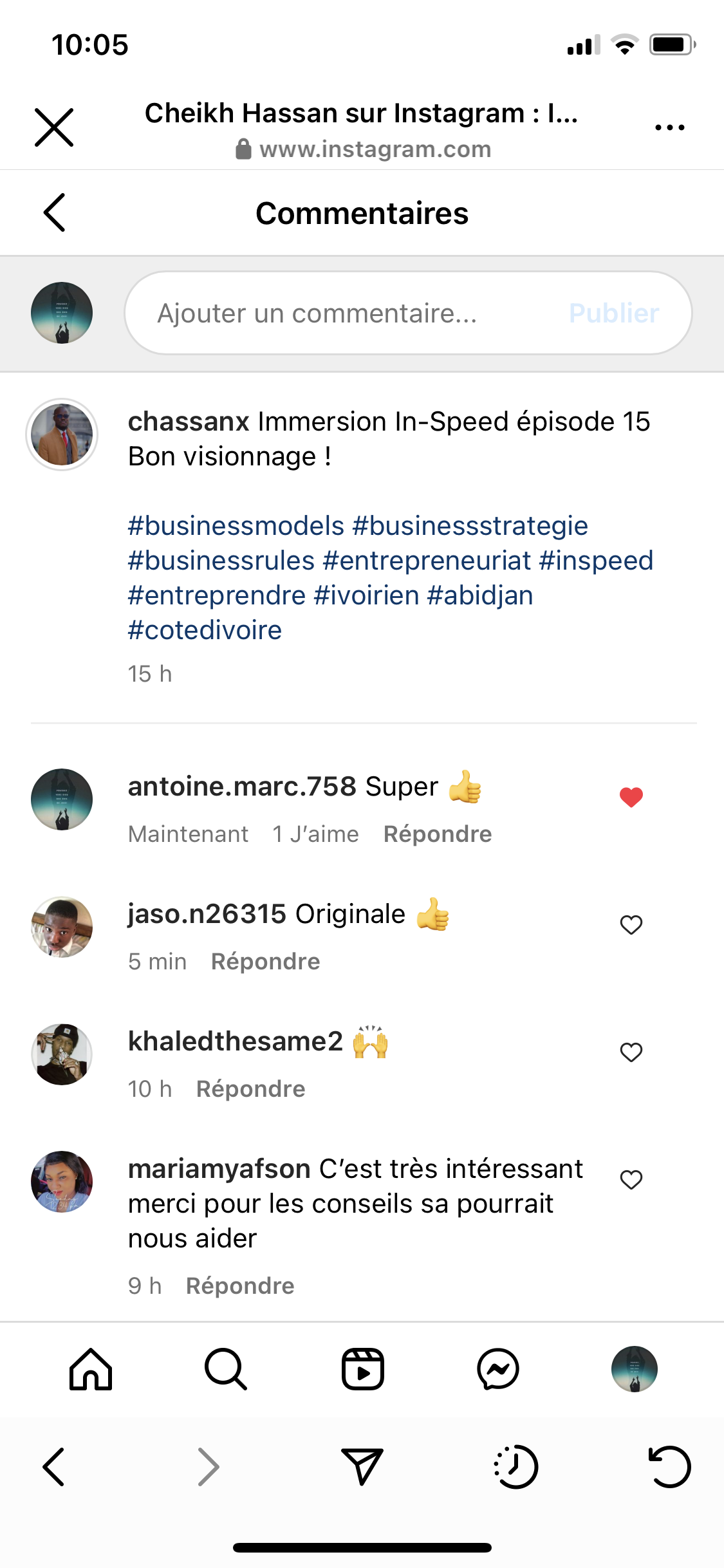Reload the page in browser
Viewport: 724px width, 1568px height.
(669, 1466)
